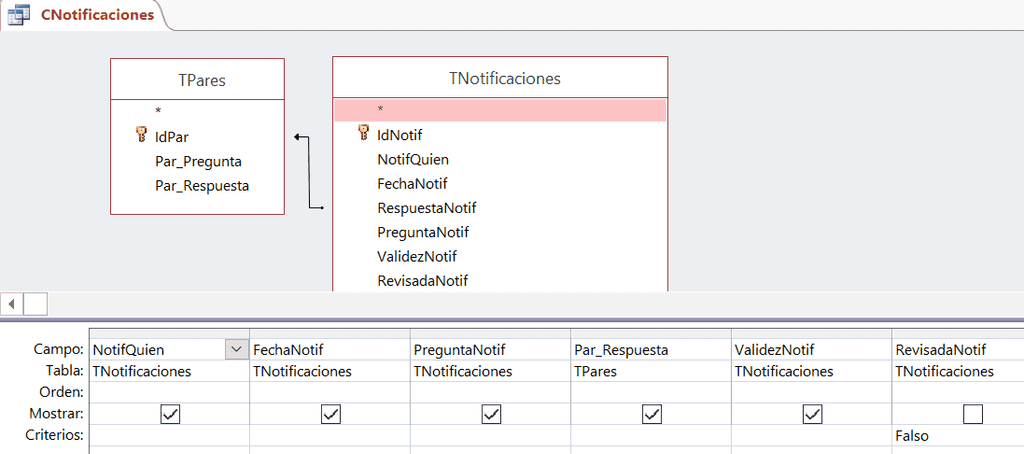Select the RespuestaNotif field in the table list
This screenshot has width=1024, height=454.
pos(426,208)
